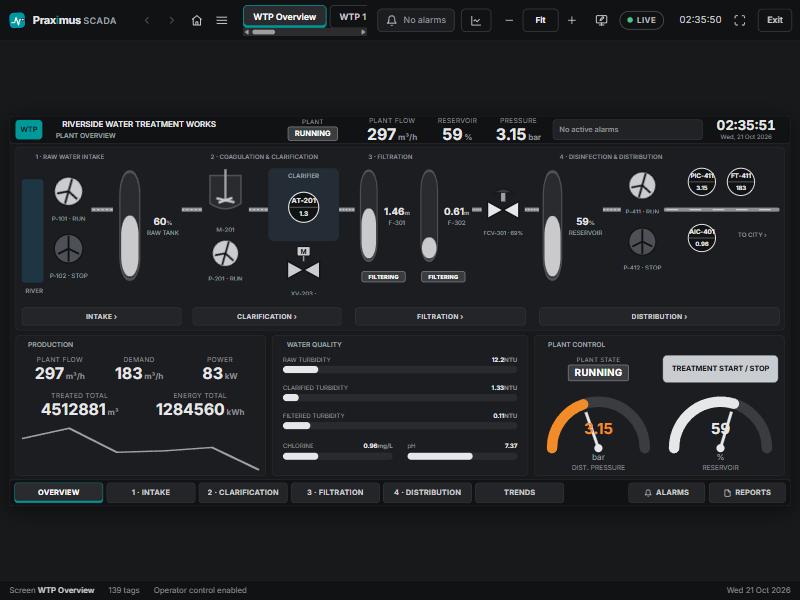Open the ALARMS page button
The height and width of the screenshot is (600, 800).
pos(666,492)
